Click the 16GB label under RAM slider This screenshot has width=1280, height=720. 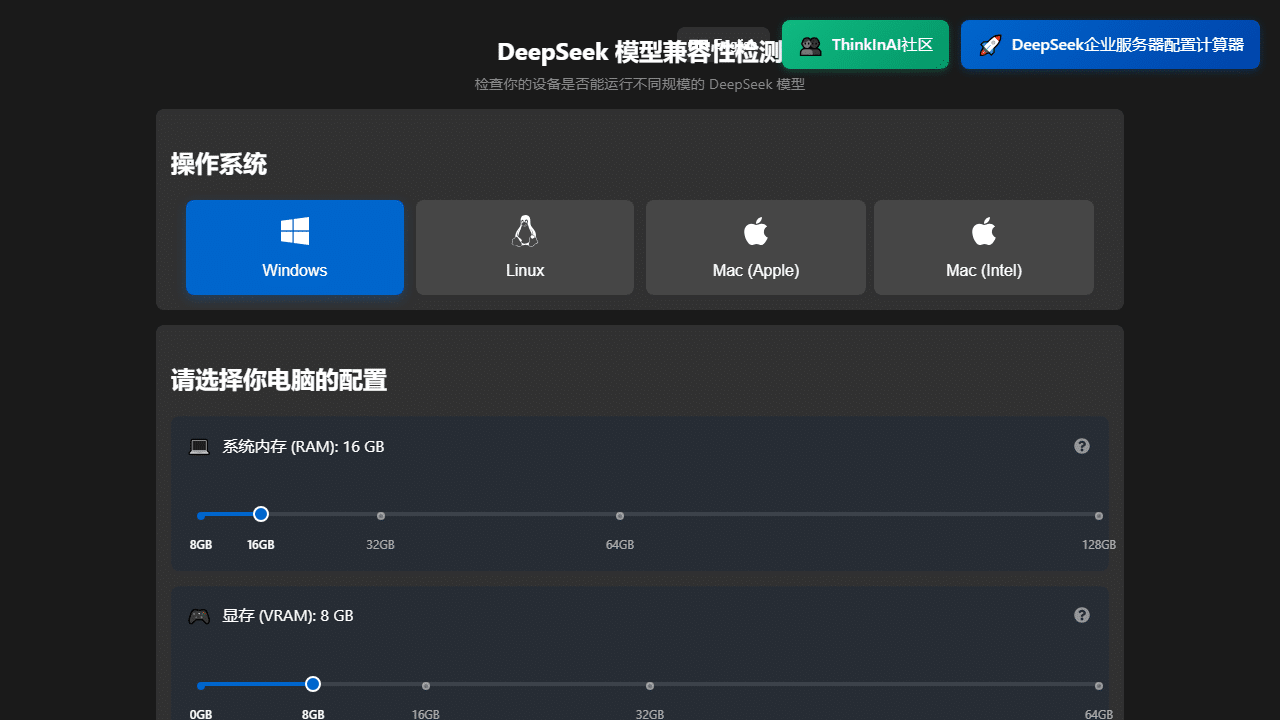click(x=261, y=545)
